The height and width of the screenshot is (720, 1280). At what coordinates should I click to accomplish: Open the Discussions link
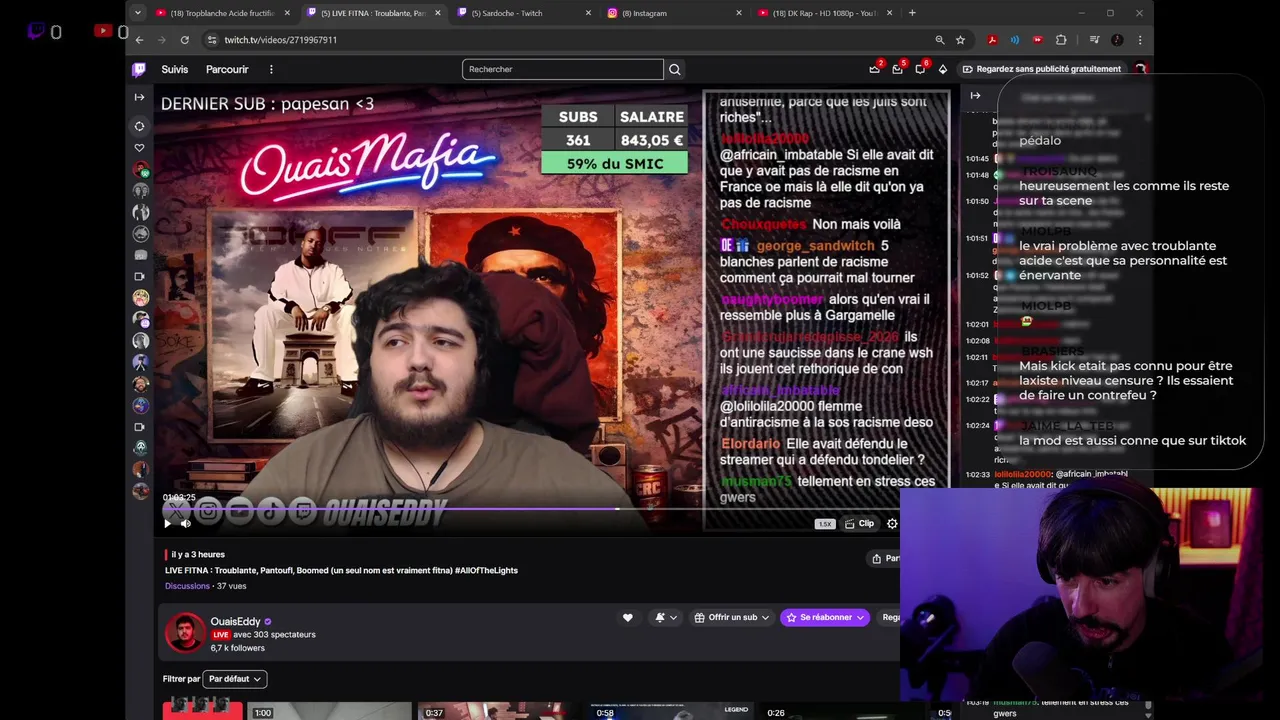click(187, 586)
